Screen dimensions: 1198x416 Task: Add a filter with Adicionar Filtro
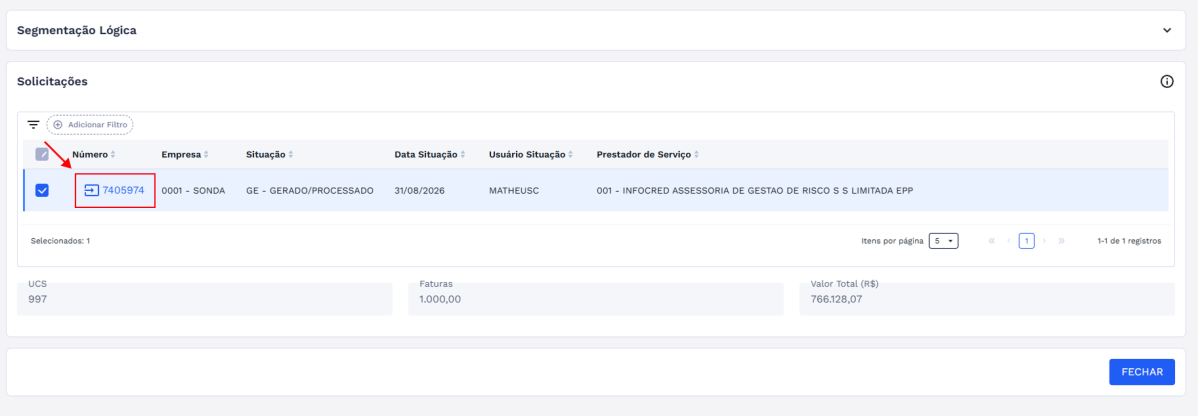(x=90, y=125)
